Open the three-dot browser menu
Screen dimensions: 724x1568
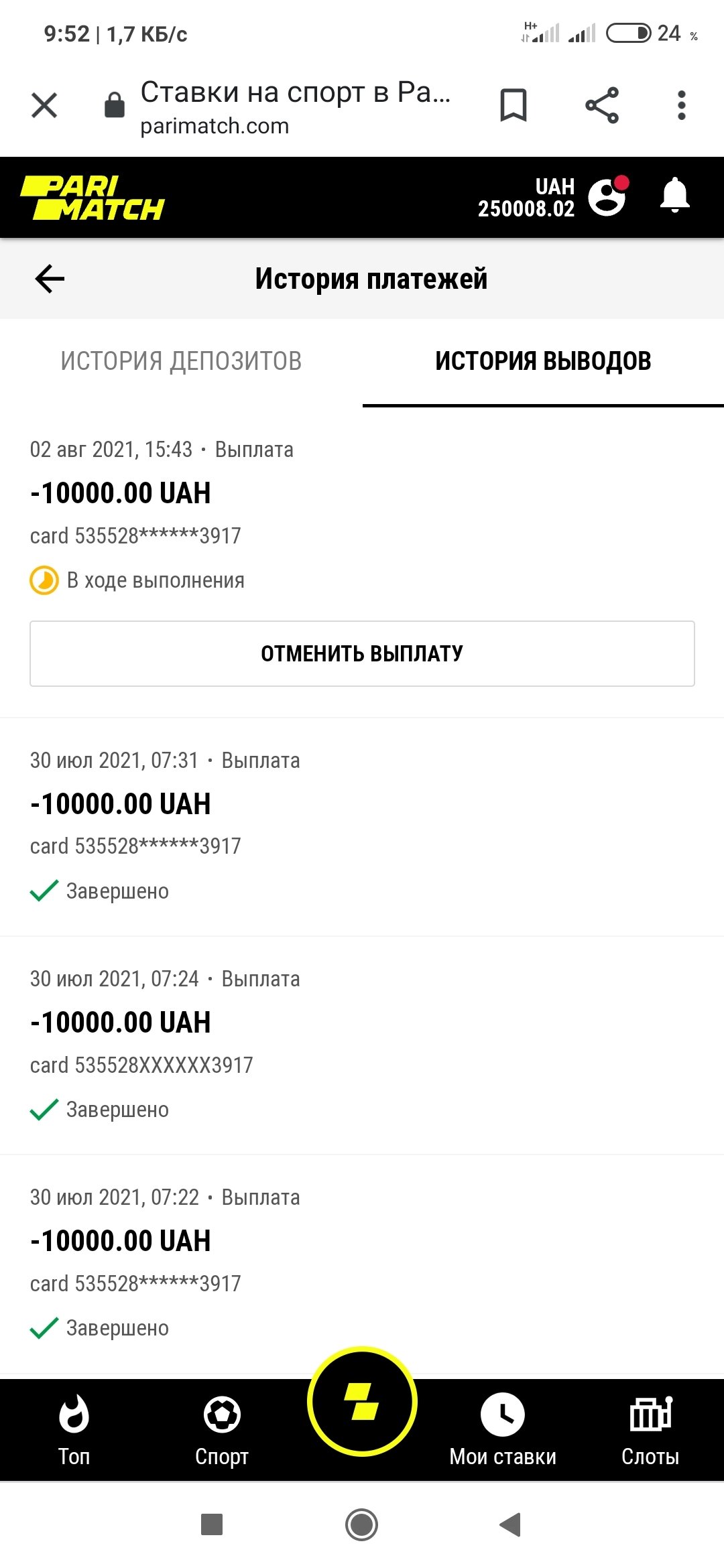tap(681, 105)
